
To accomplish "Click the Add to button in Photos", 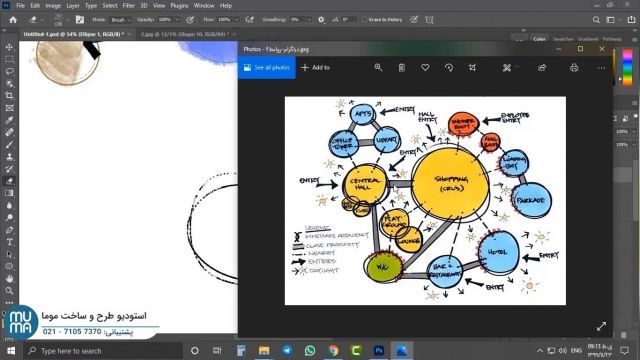I will [x=315, y=68].
